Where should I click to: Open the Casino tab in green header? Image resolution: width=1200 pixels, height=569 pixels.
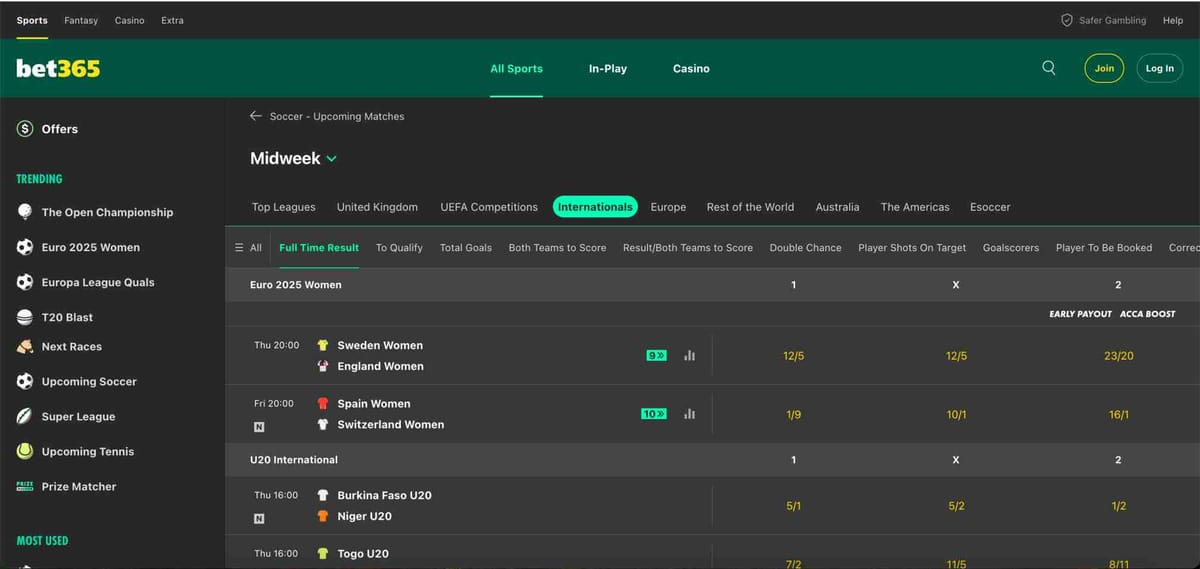(691, 69)
